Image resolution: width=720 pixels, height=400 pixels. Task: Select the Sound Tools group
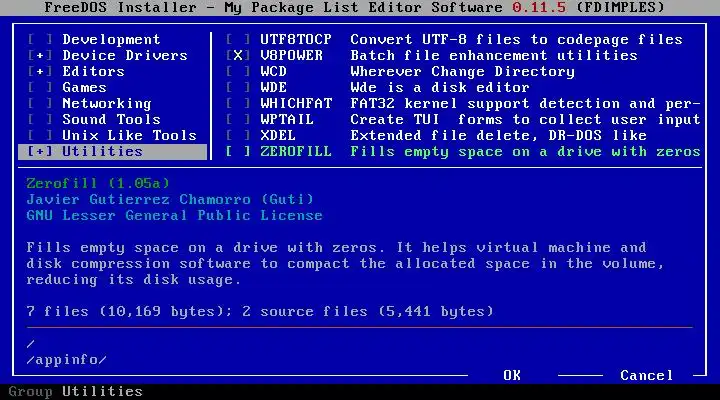(x=112, y=119)
